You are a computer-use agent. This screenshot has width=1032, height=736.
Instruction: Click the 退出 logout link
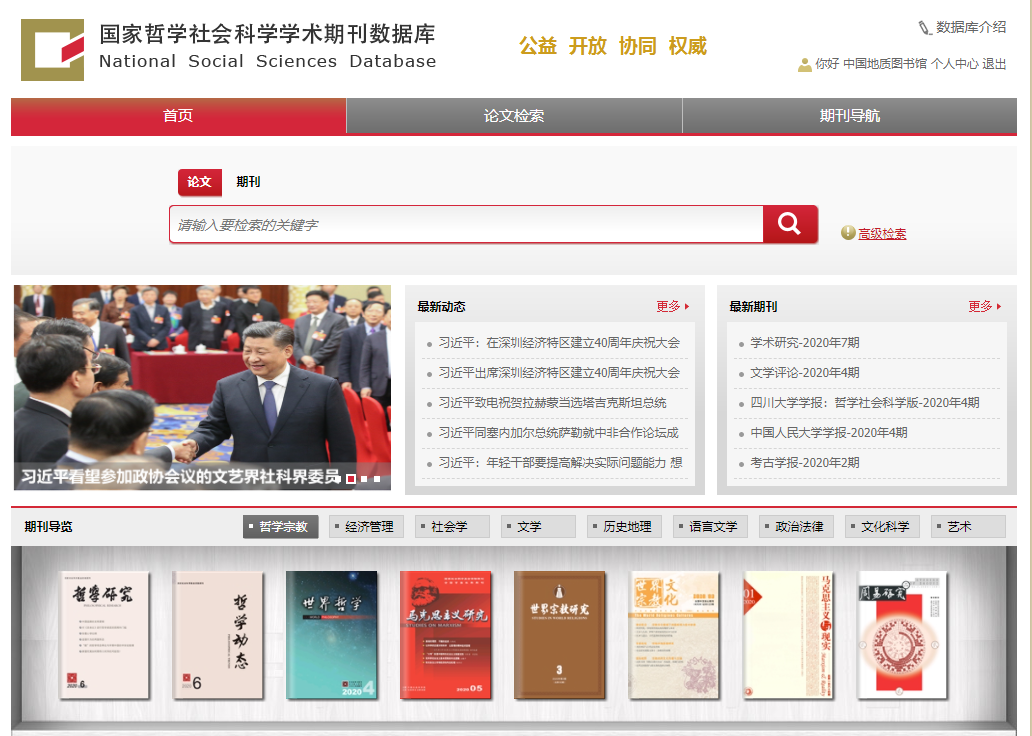point(994,64)
